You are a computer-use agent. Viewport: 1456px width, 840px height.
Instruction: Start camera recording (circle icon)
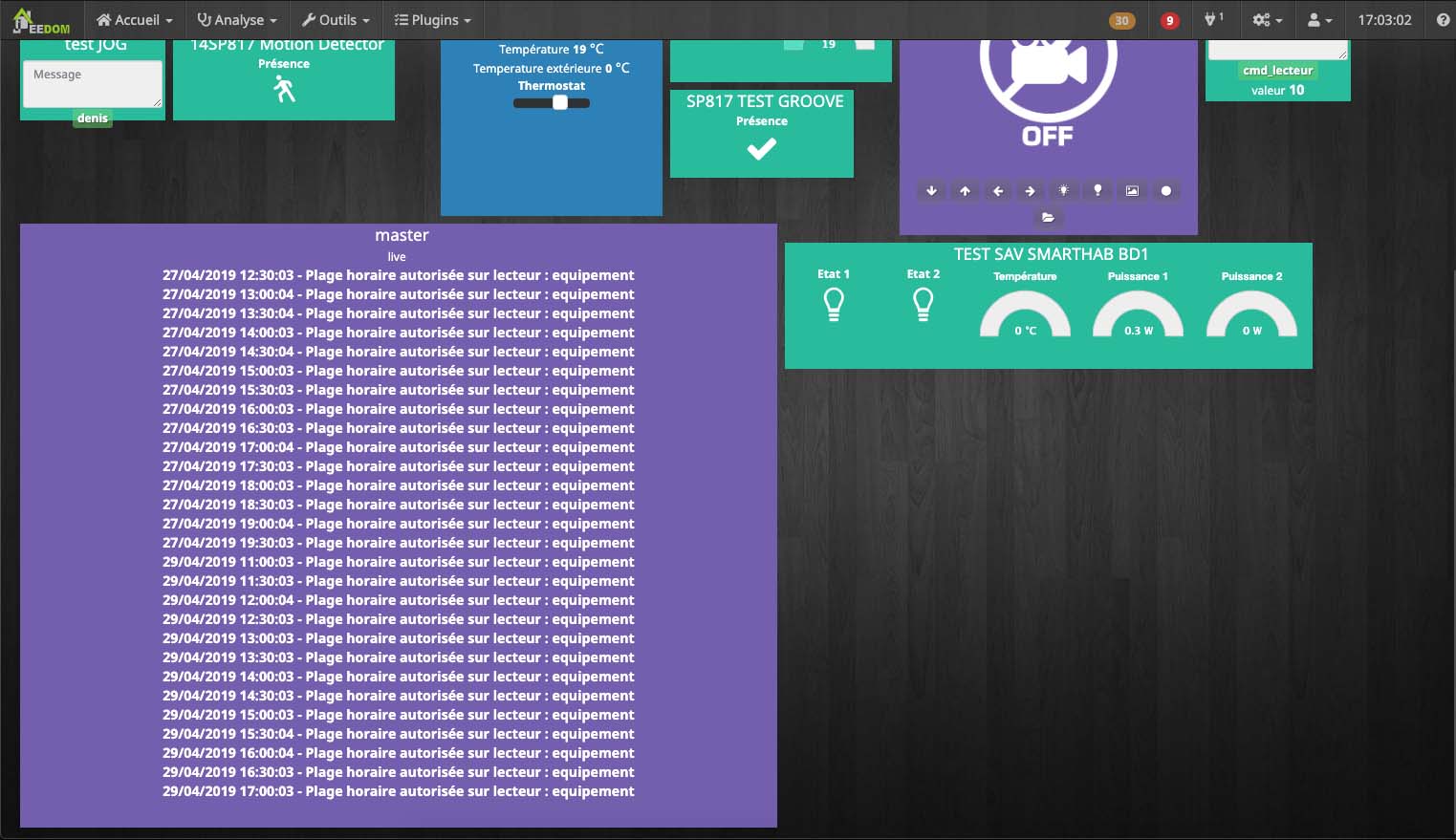[x=1166, y=191]
